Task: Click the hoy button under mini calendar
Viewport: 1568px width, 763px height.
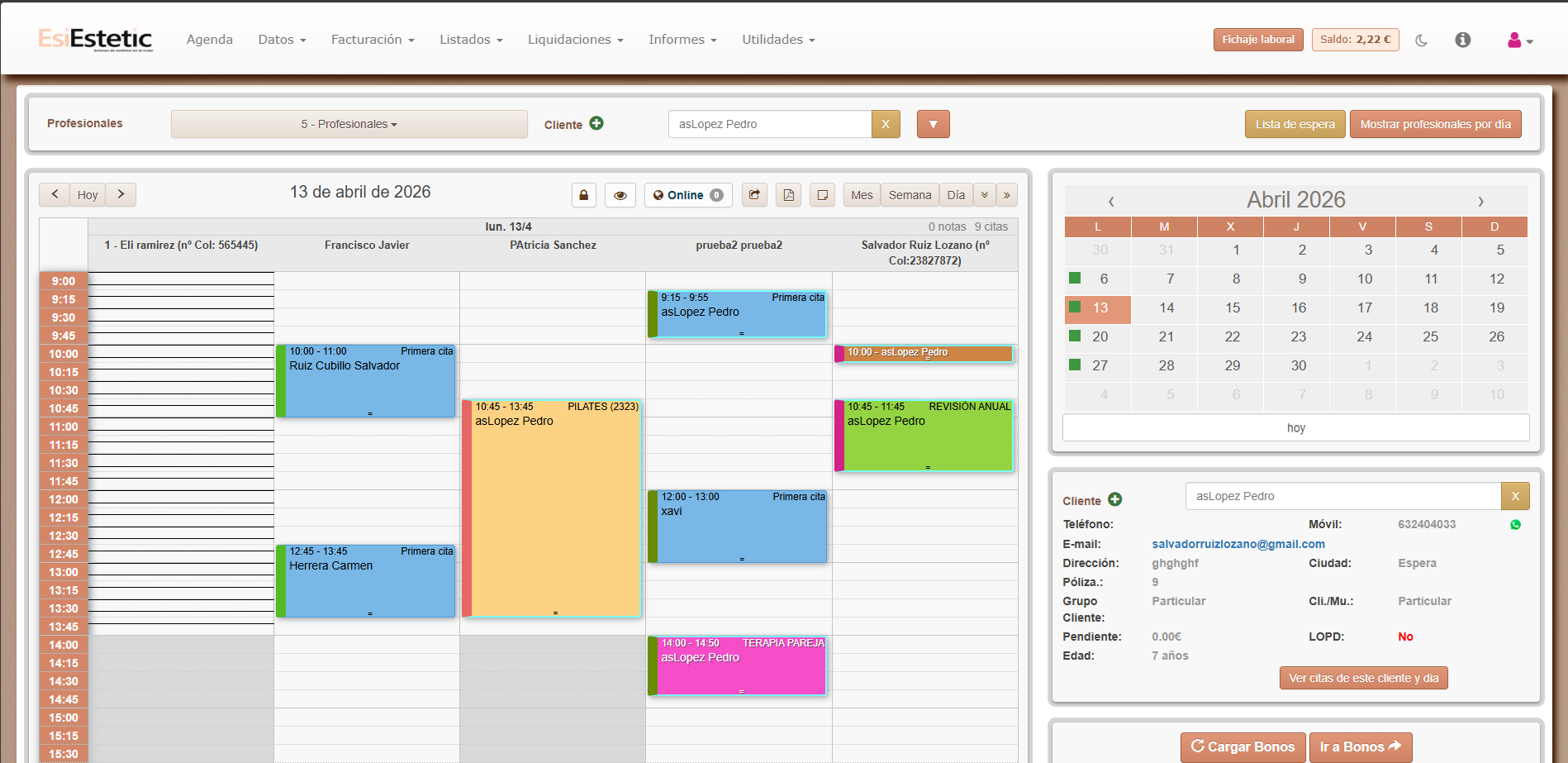Action: (x=1295, y=427)
